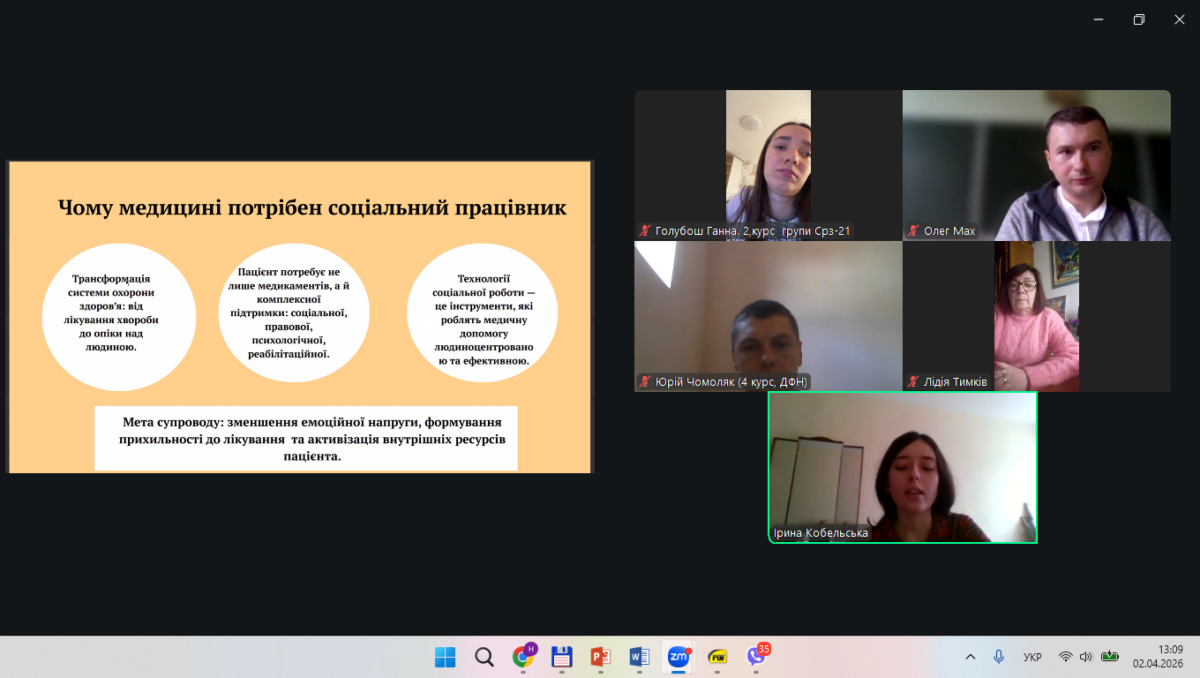Click muted microphone icon next to Лідія Тимків
Image resolution: width=1200 pixels, height=678 pixels.
(913, 382)
